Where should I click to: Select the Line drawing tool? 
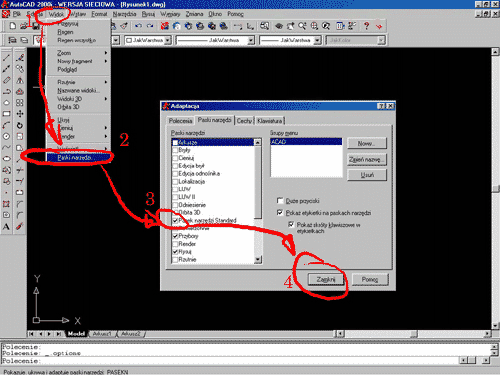click(6, 58)
